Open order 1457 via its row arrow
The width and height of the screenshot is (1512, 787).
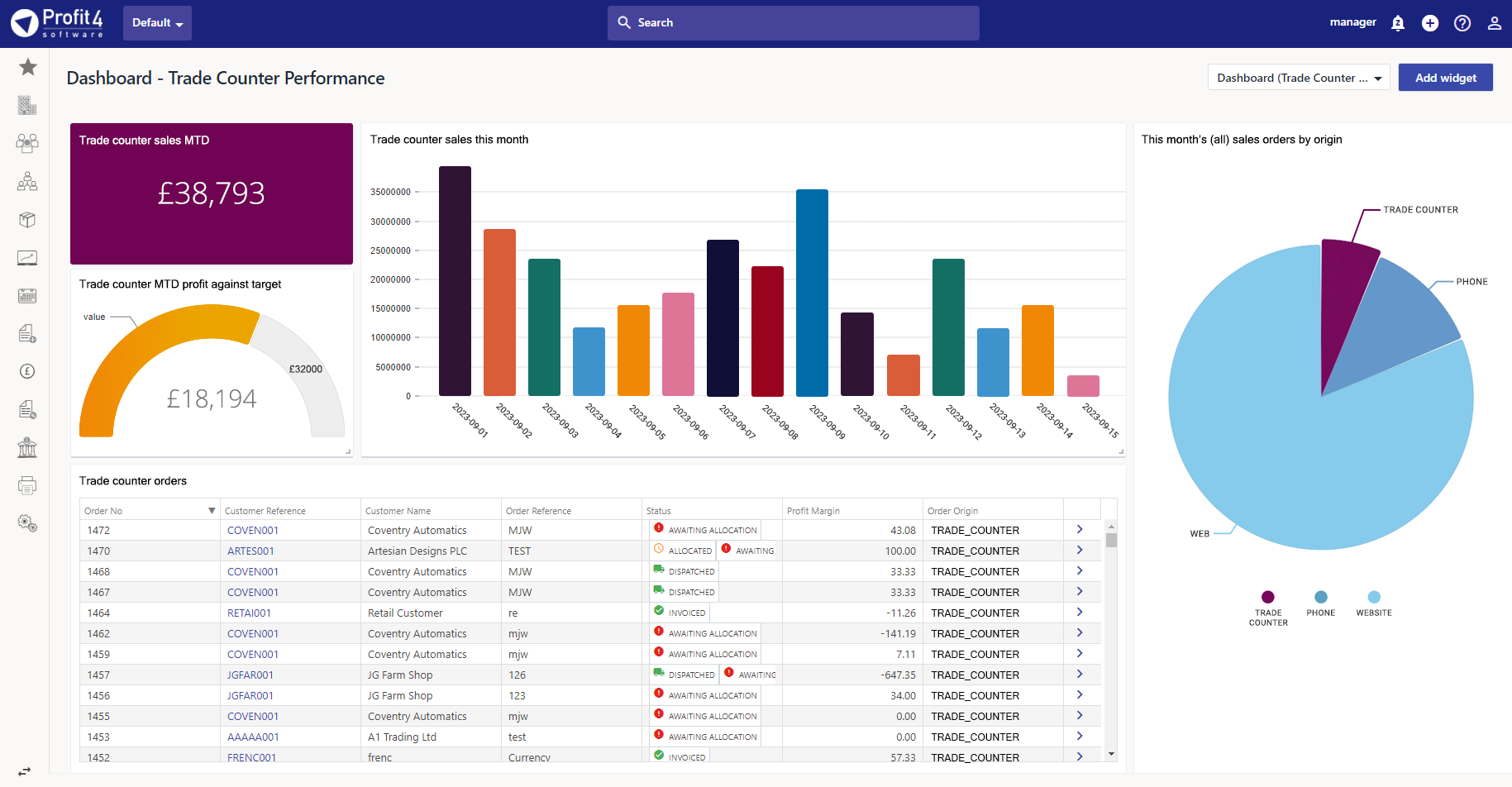pos(1080,674)
